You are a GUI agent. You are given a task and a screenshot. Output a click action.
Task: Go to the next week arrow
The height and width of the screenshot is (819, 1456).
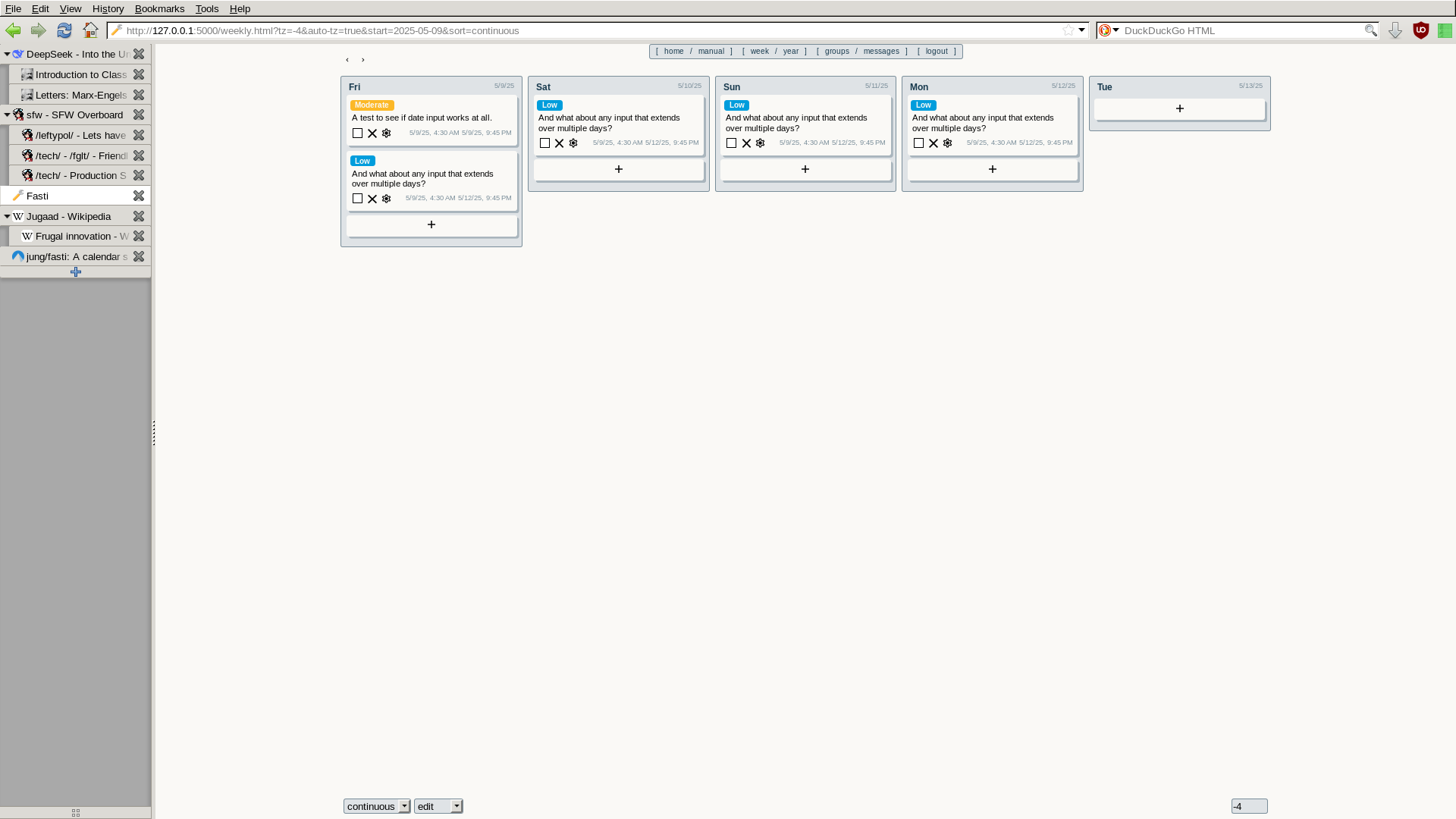pos(363,60)
